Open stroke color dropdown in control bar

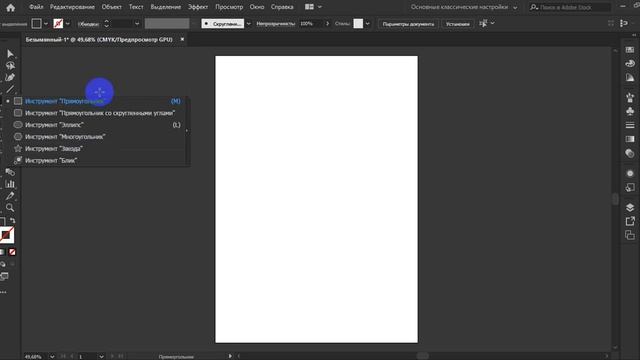(68, 24)
